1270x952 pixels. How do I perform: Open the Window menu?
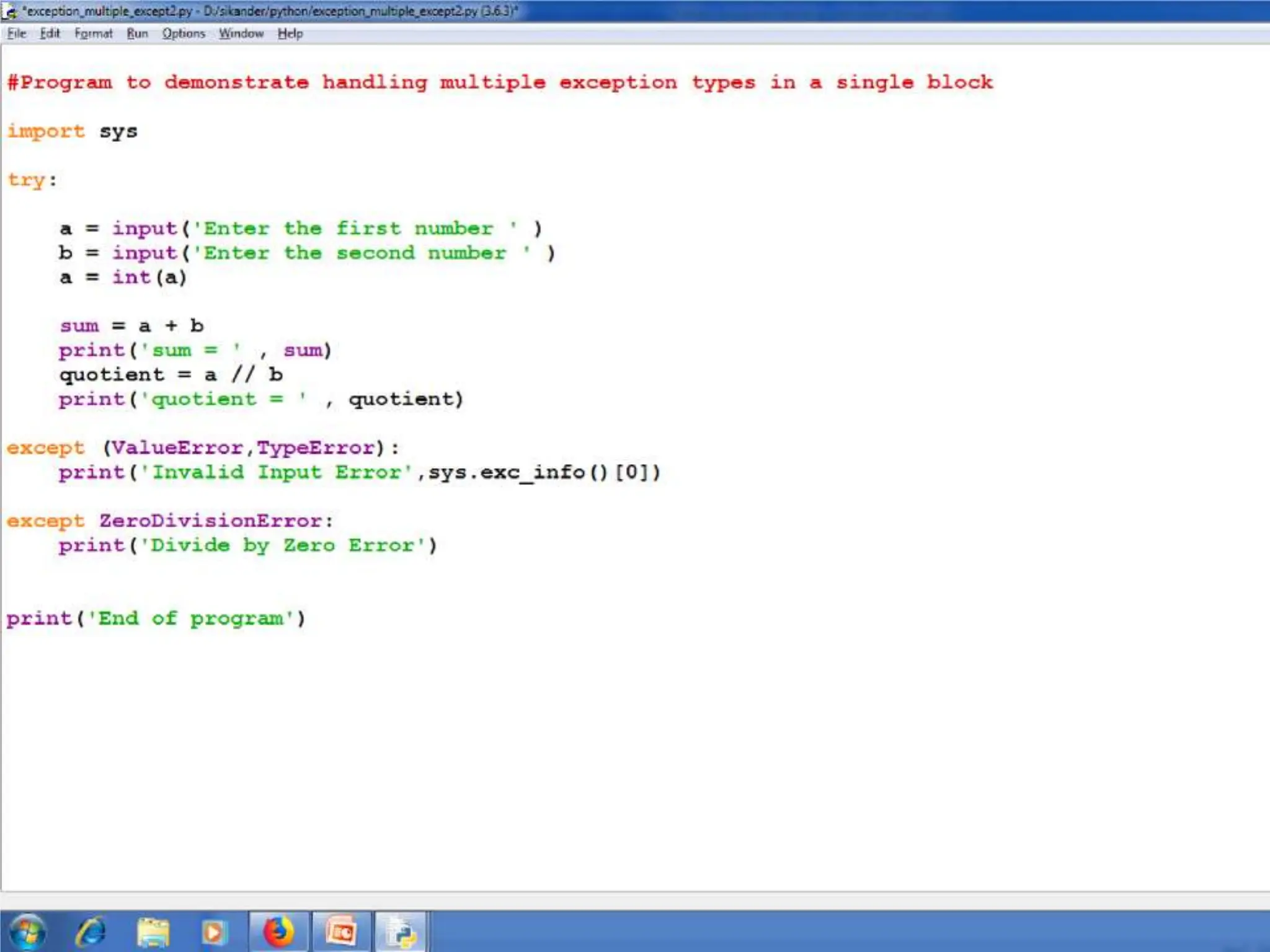tap(241, 33)
